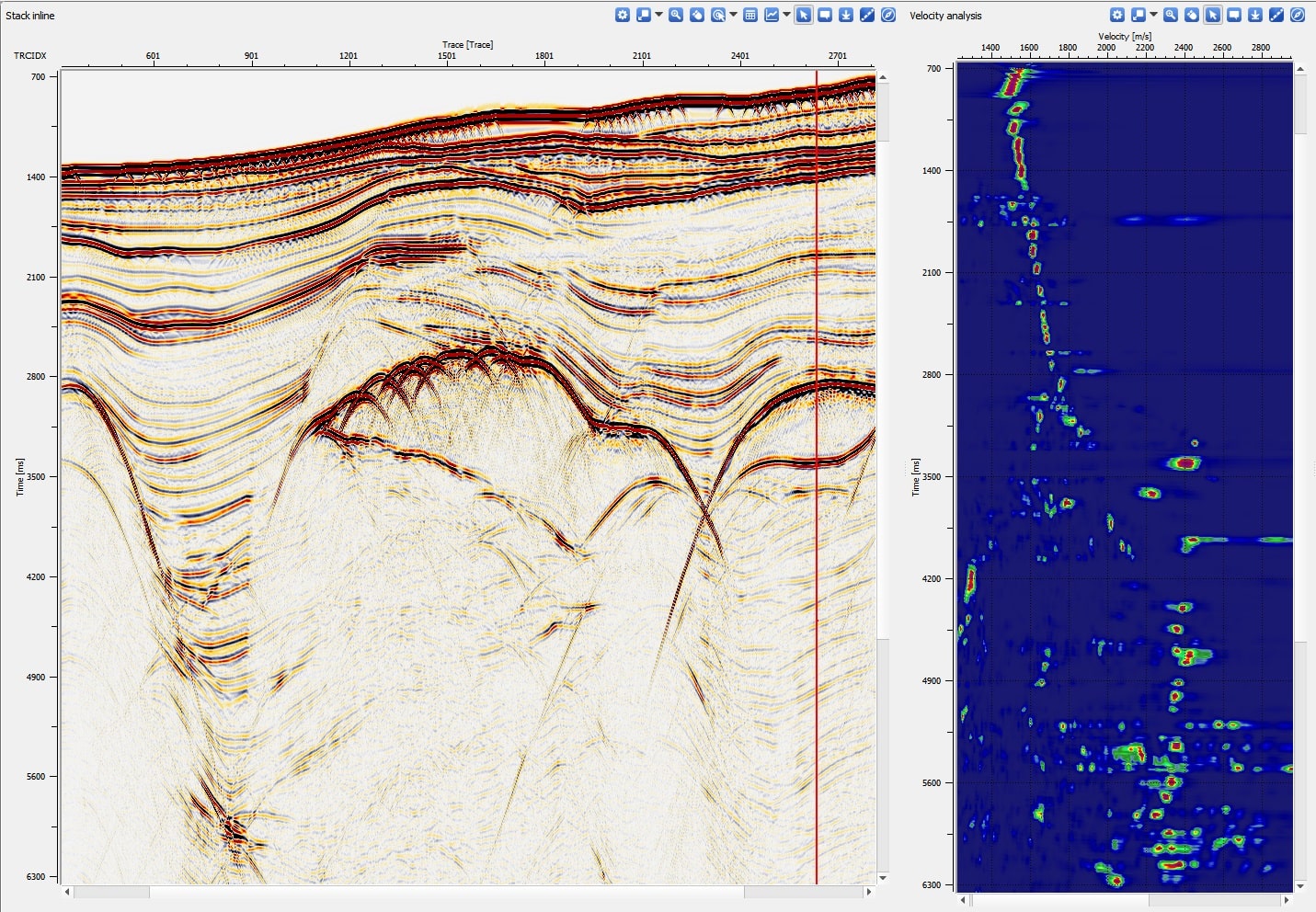Screen dimensions: 1316x912
Task: Click zoom magnifier in Stack inline toolbar
Action: (676, 15)
